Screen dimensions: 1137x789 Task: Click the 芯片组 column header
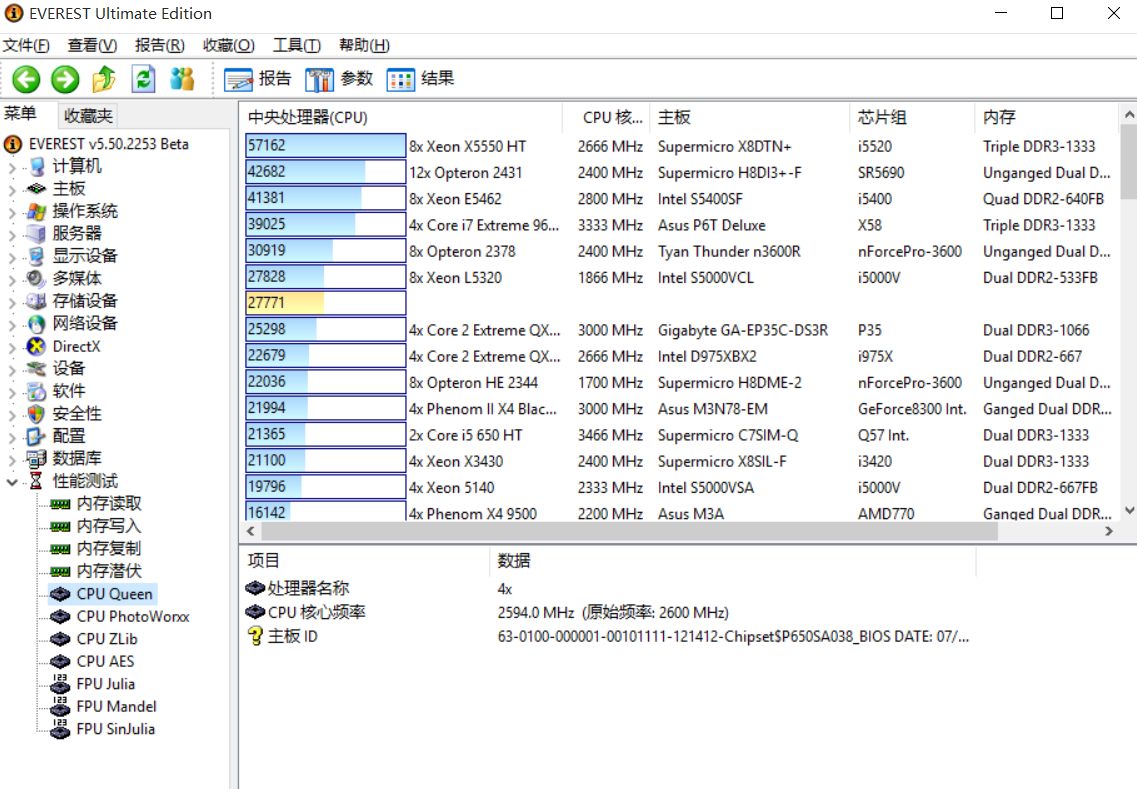912,117
